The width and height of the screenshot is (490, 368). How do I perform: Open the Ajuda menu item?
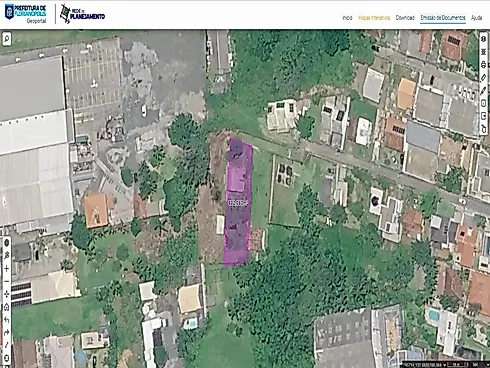[476, 18]
